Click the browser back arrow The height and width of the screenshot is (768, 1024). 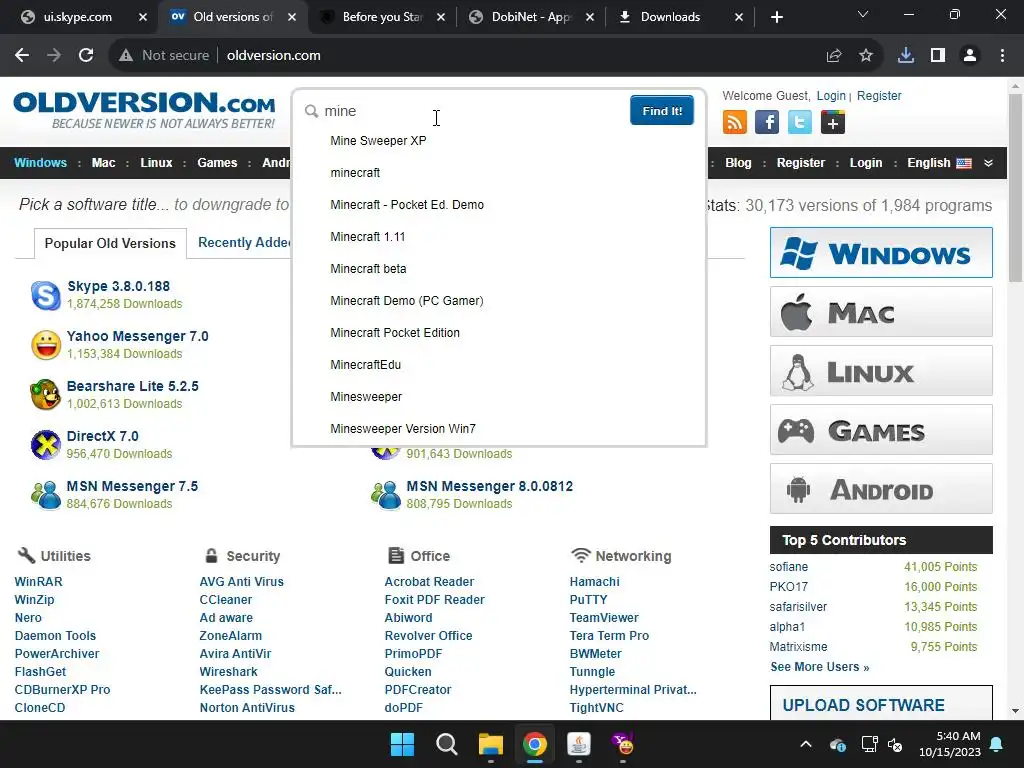coord(22,56)
